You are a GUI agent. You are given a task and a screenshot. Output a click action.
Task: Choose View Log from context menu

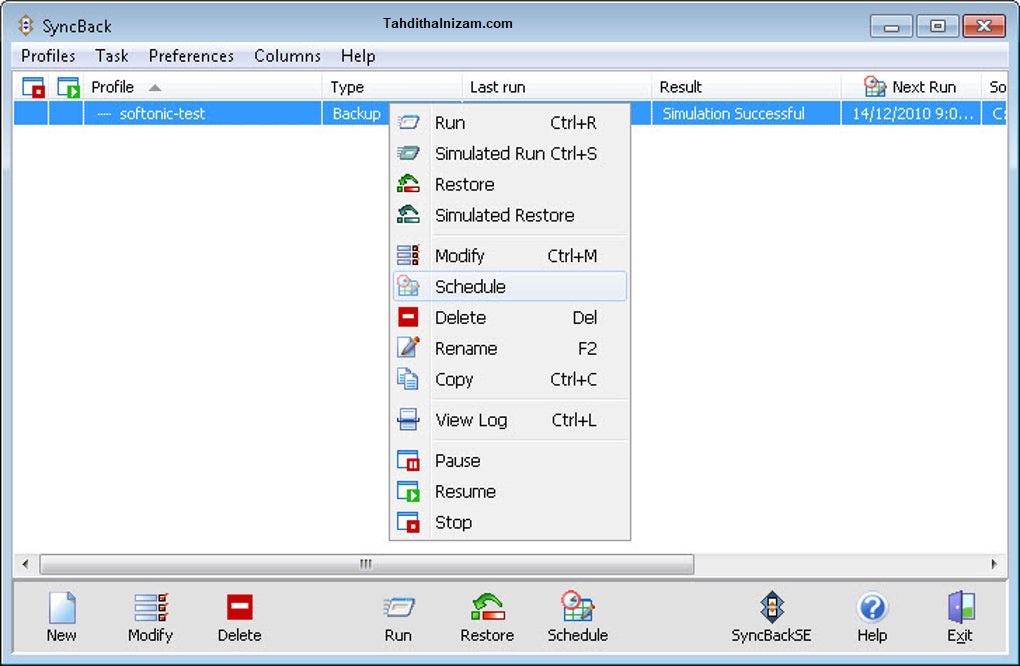point(510,420)
